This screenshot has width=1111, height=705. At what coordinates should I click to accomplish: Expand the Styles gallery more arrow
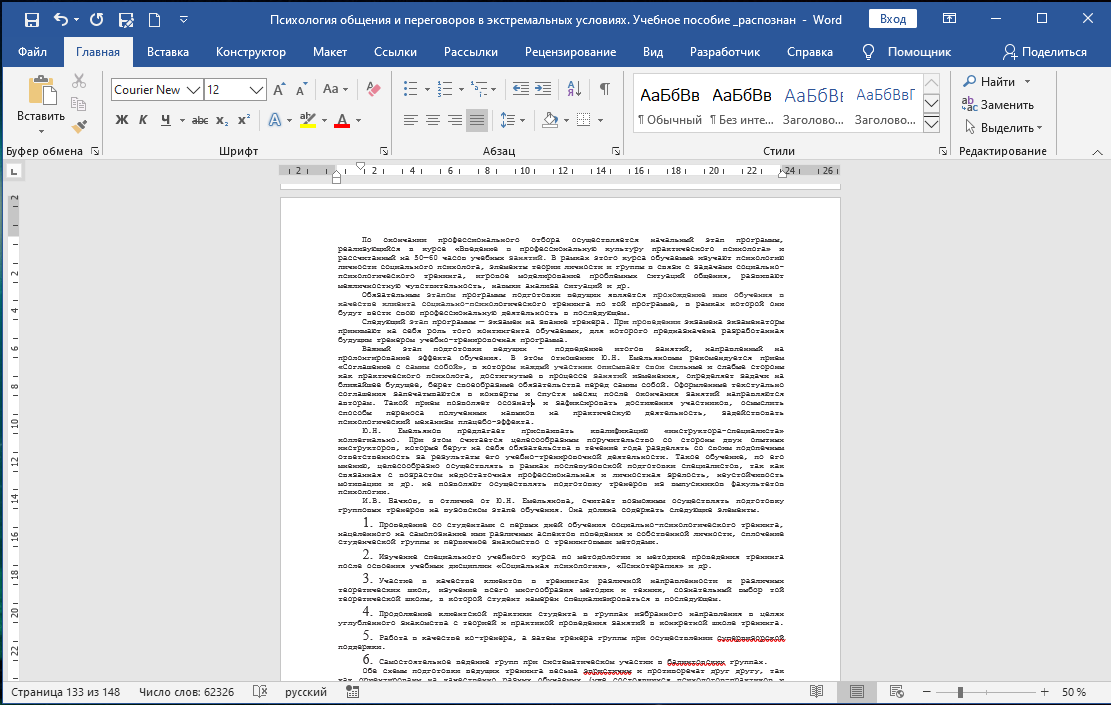point(932,123)
